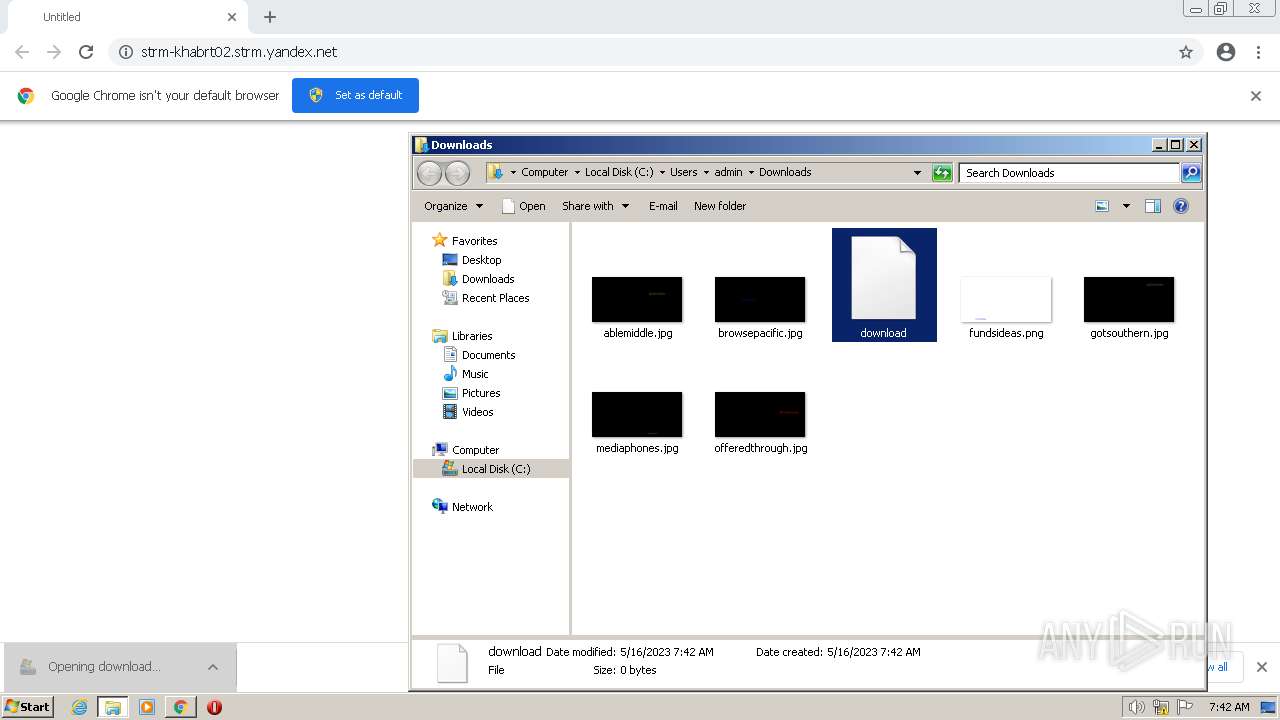Open Recent Places in navigation pane
The image size is (1280, 720).
click(x=495, y=298)
